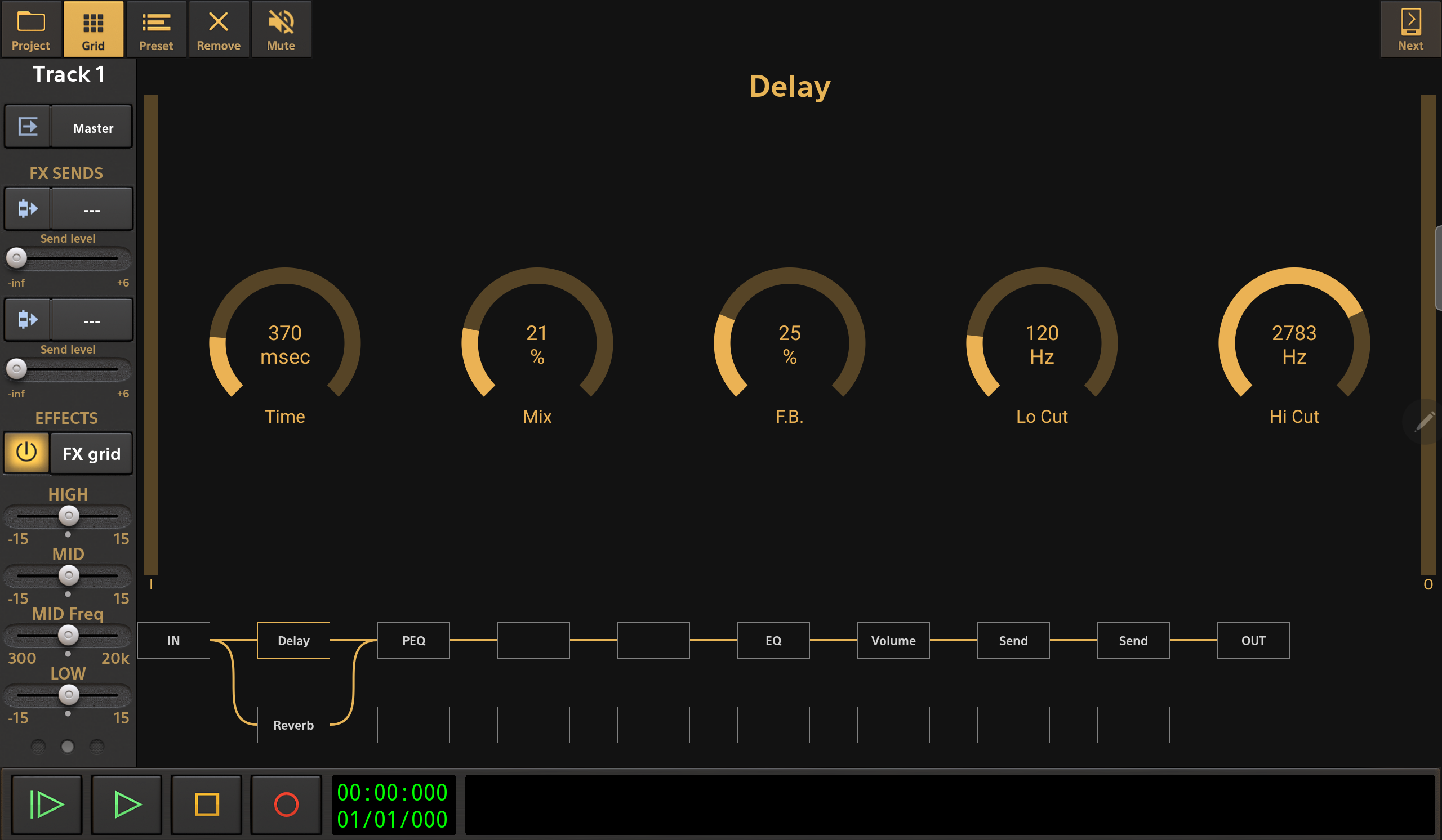Image resolution: width=1442 pixels, height=840 pixels.
Task: Open the second FX send destination selector
Action: (x=92, y=320)
